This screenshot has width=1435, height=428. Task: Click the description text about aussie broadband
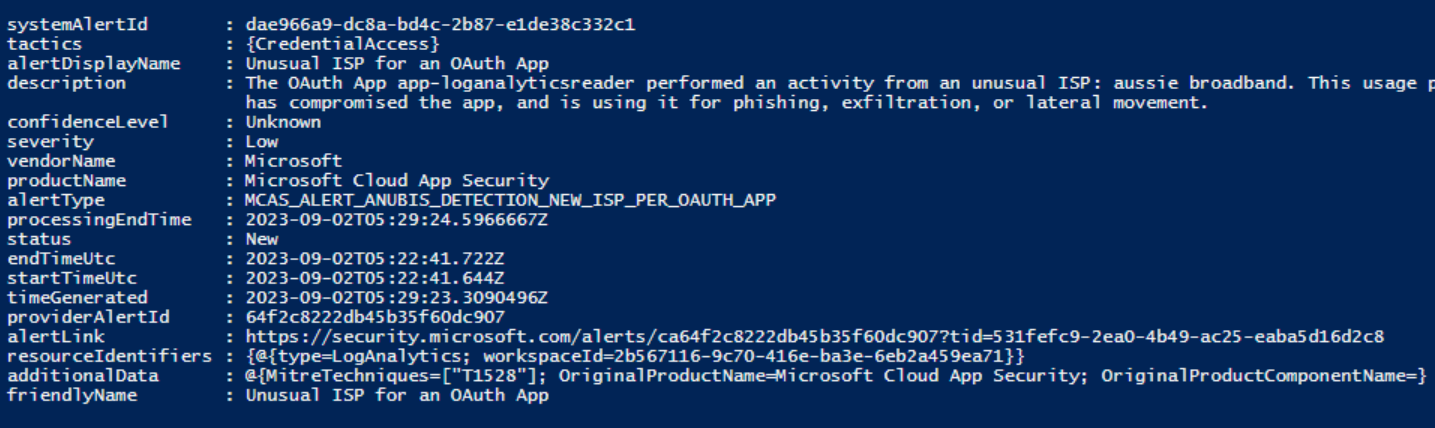point(840,83)
